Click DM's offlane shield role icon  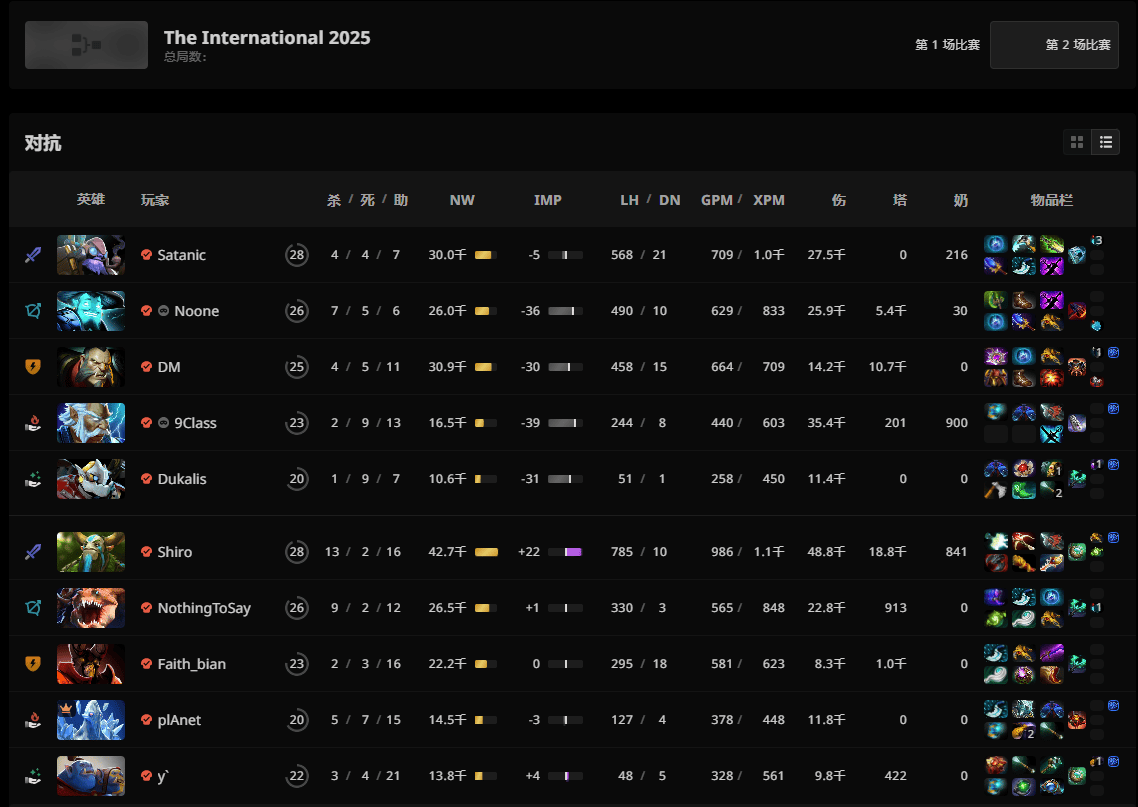coord(33,367)
